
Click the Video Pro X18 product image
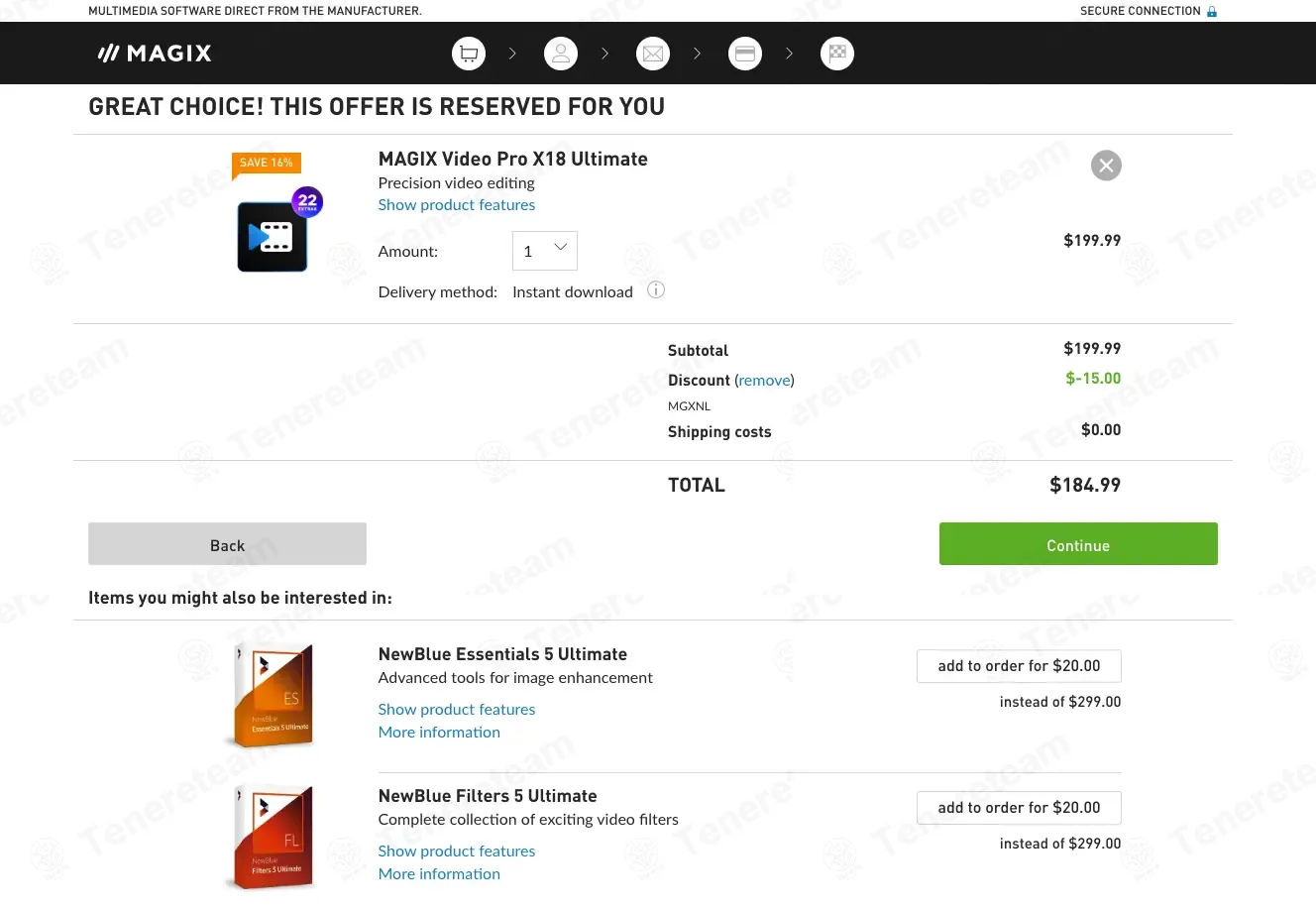coord(273,236)
